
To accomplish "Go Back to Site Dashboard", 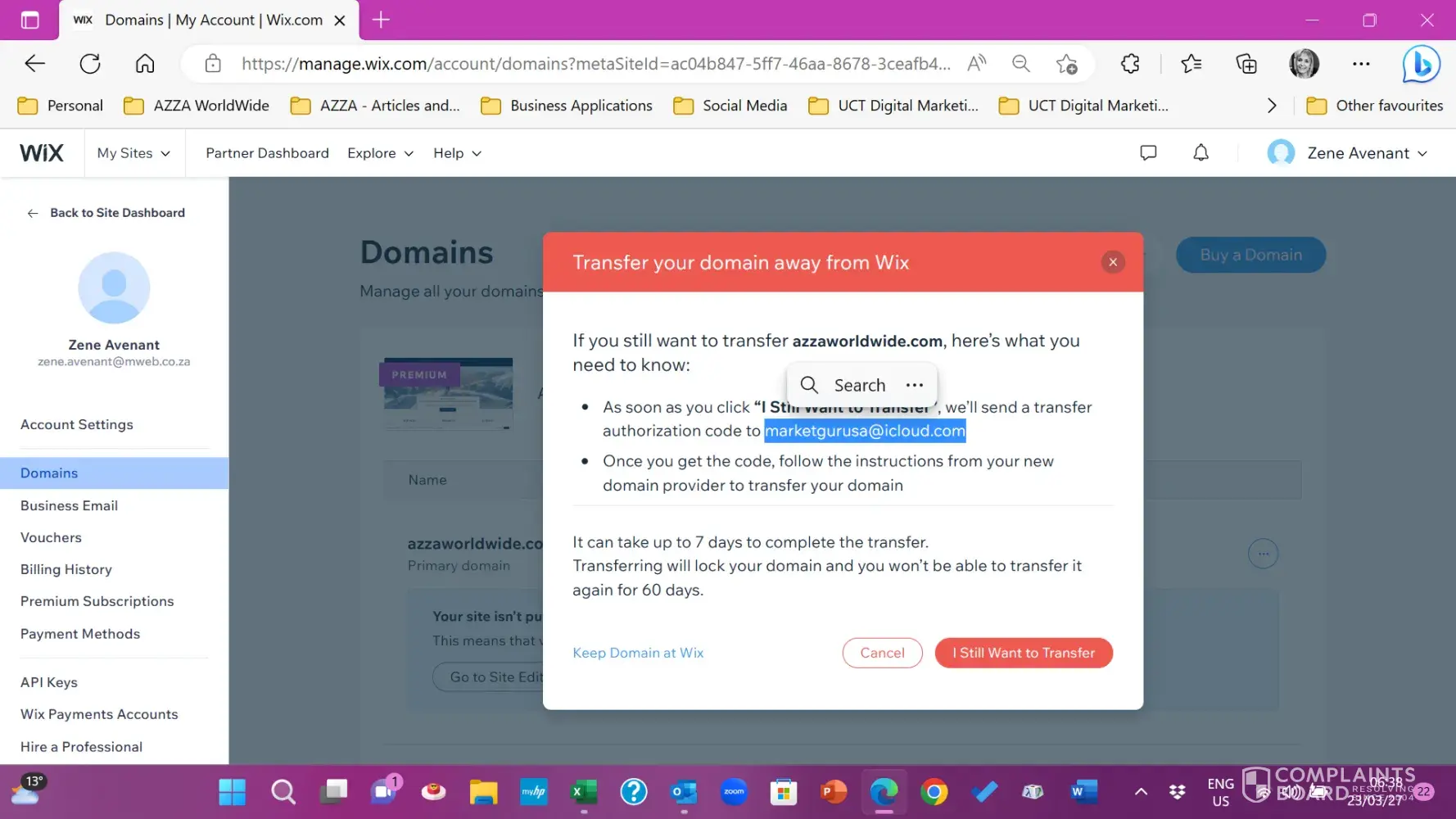I will coord(106,213).
